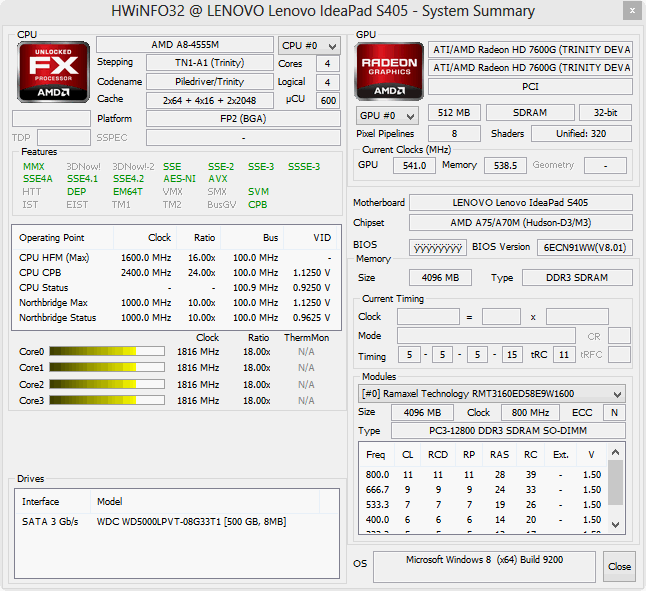
Task: Select the CPU Status row
Action: pos(175,287)
